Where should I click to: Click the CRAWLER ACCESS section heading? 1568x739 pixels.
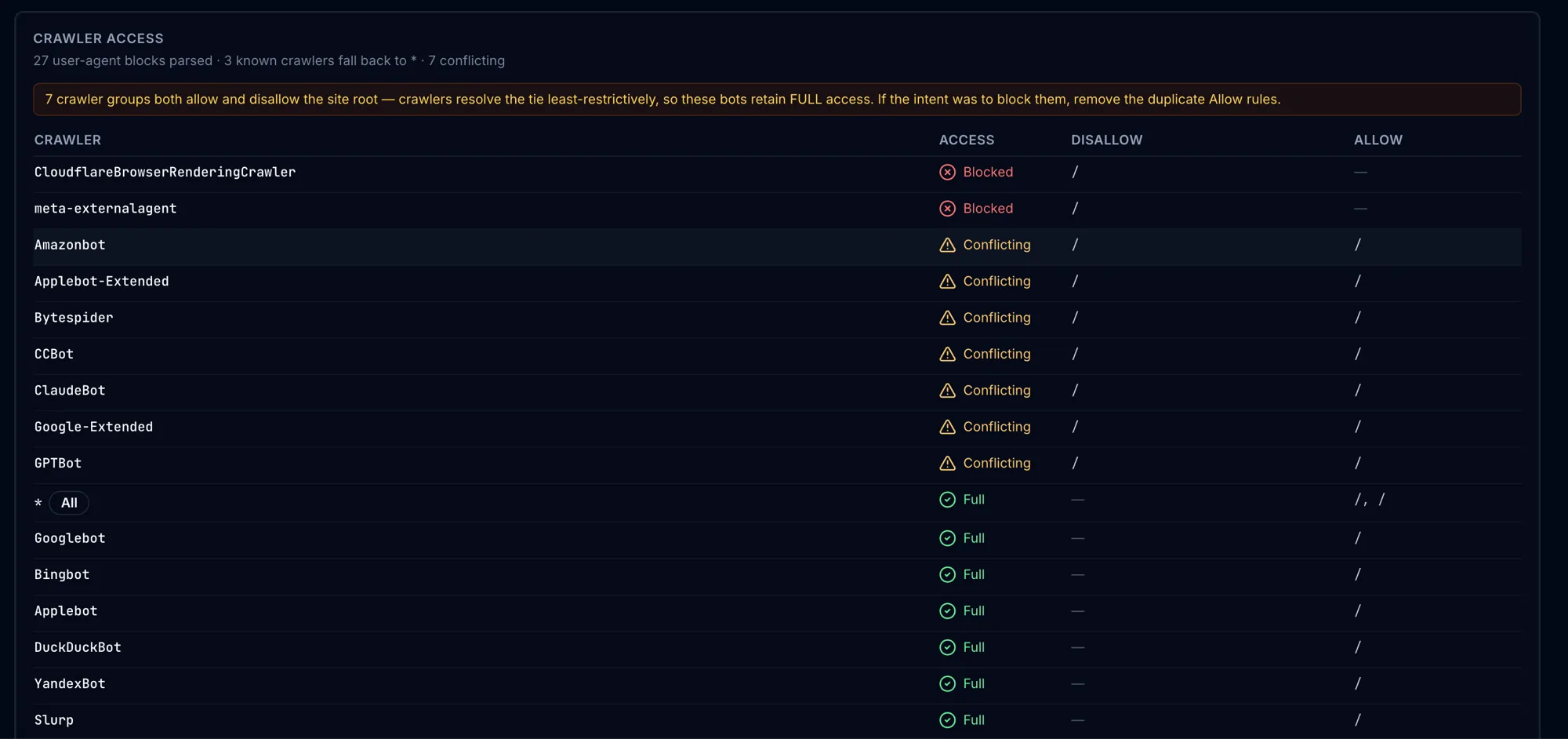(x=98, y=38)
